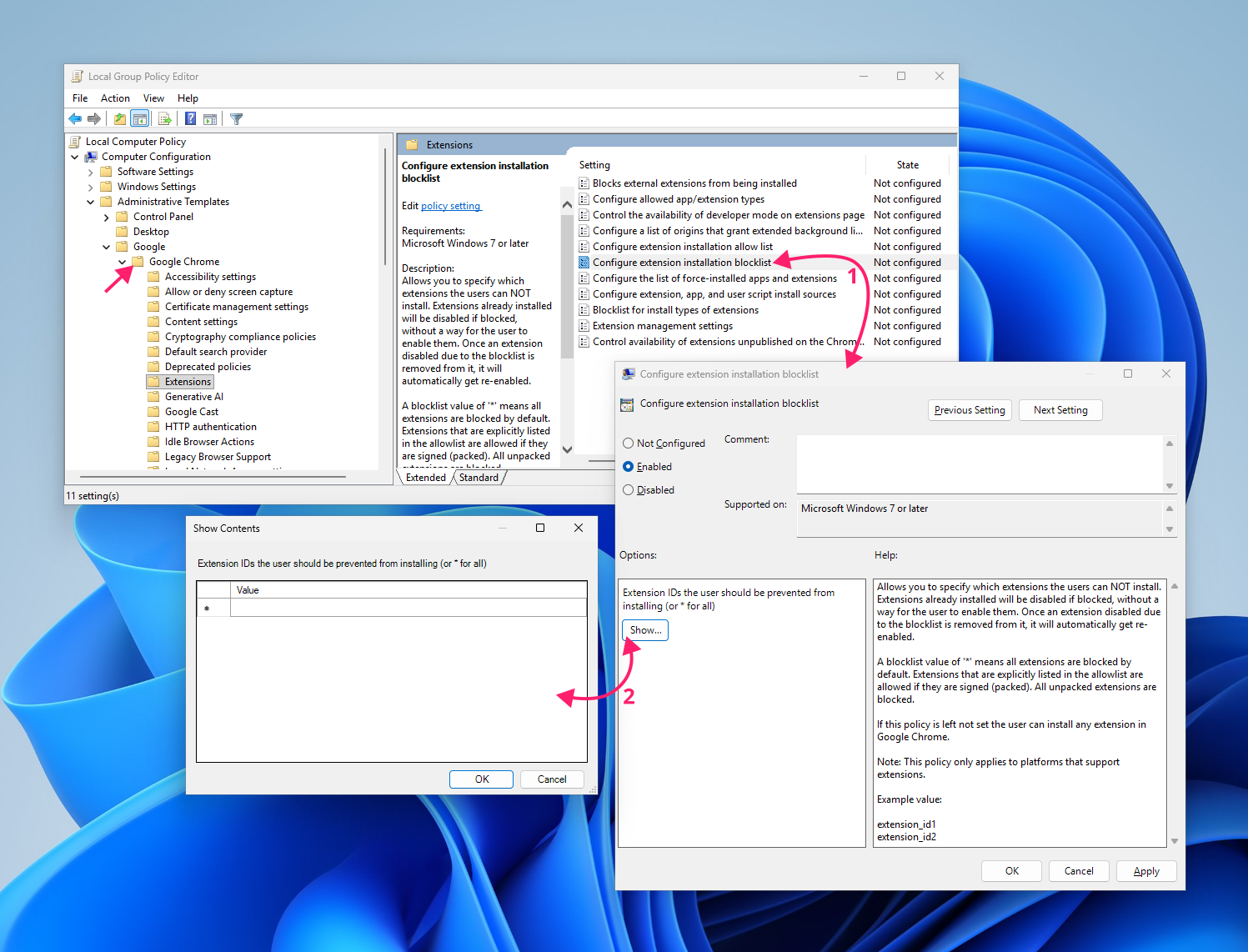Click the Filter funnel toolbar icon
This screenshot has width=1248, height=952.
[237, 119]
